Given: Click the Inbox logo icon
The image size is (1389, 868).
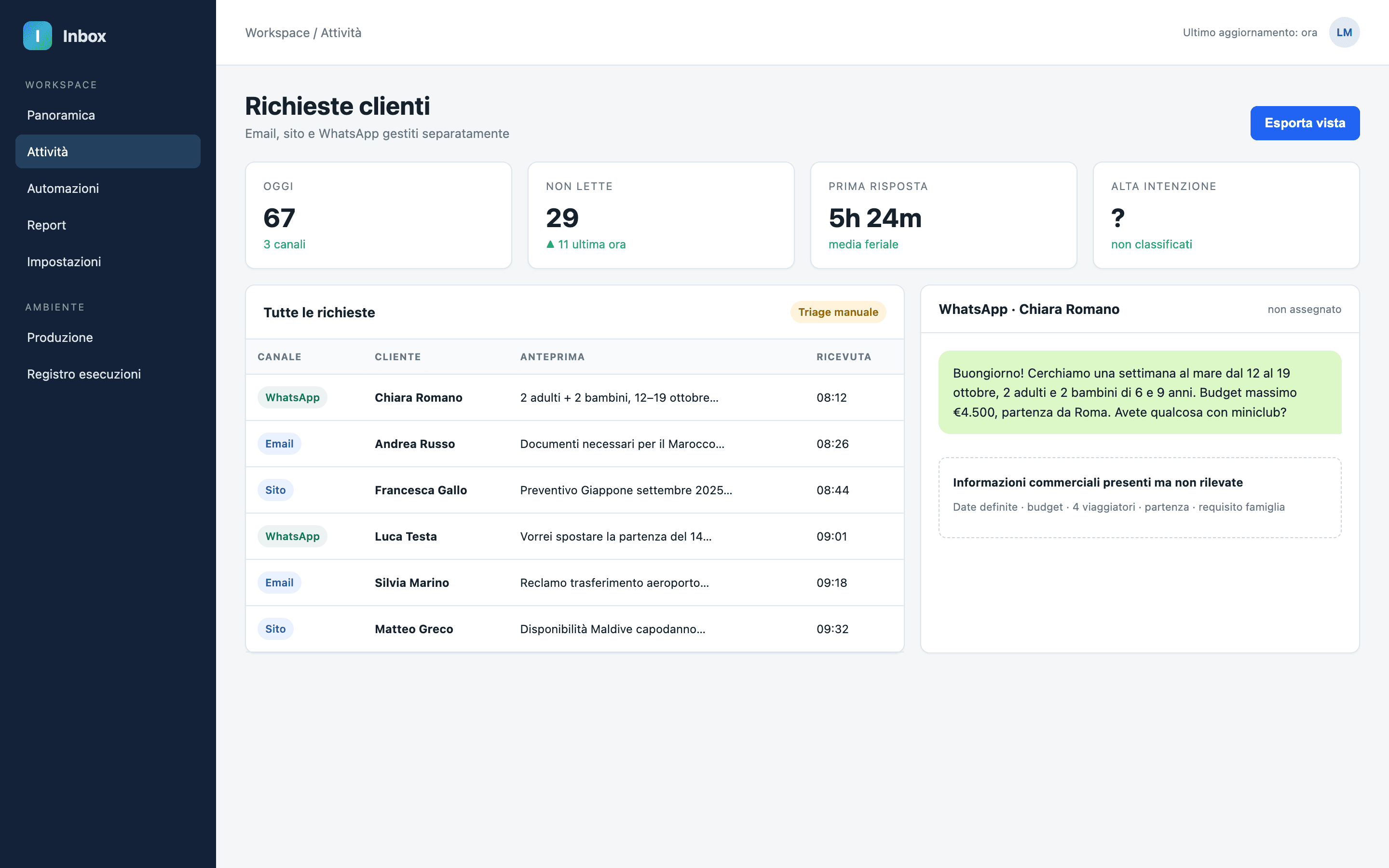Looking at the screenshot, I should pos(37,36).
